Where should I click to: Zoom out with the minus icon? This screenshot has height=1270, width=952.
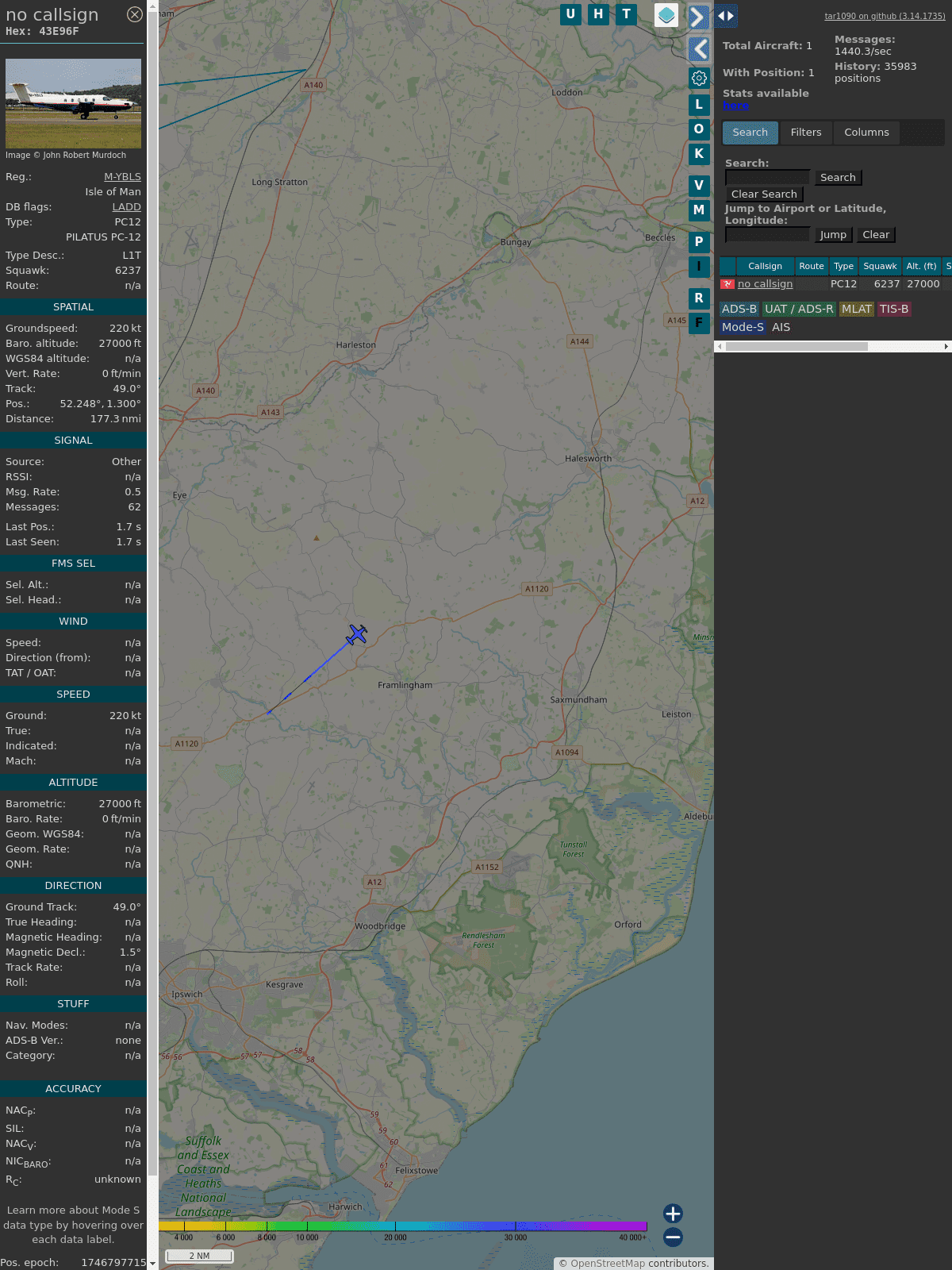(x=673, y=1237)
